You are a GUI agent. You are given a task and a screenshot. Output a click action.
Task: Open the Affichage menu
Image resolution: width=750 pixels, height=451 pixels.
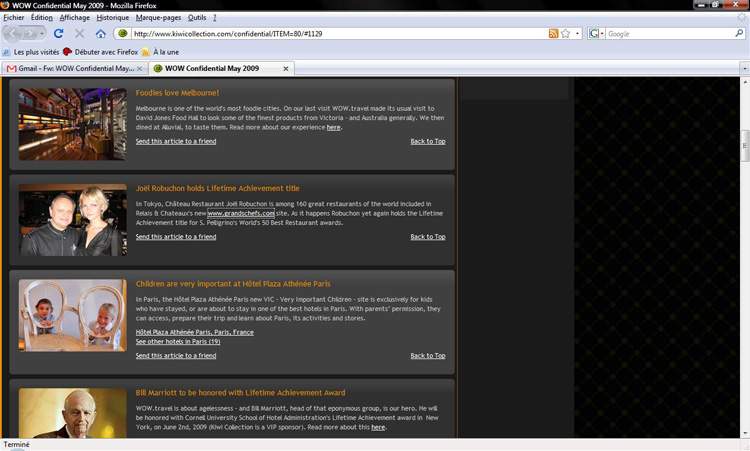click(75, 18)
